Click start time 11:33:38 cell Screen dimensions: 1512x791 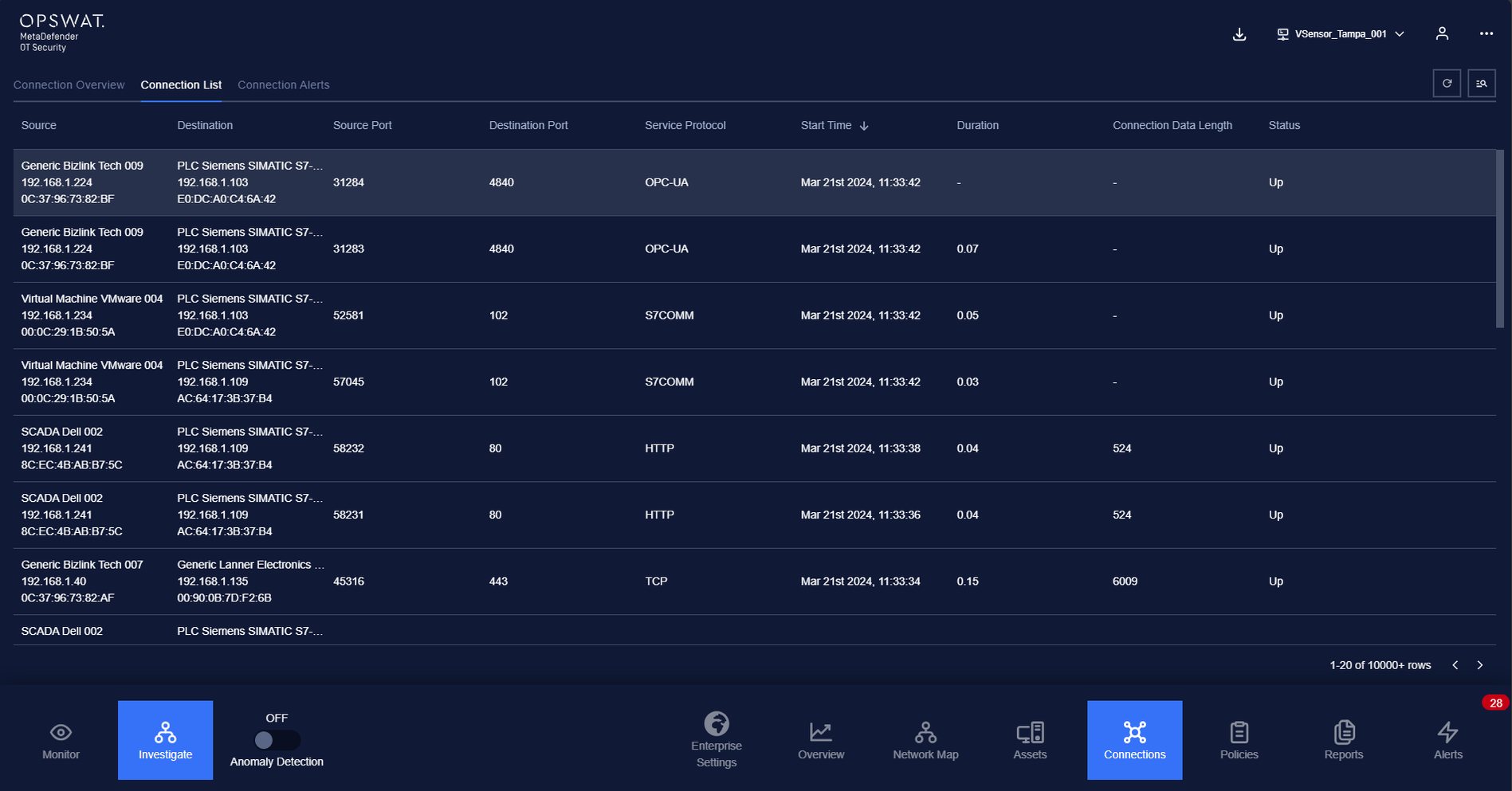click(x=860, y=448)
